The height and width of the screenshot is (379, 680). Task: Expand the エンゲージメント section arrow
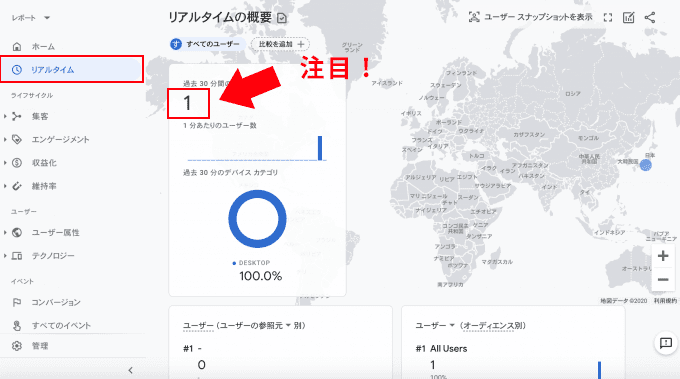tap(5, 140)
